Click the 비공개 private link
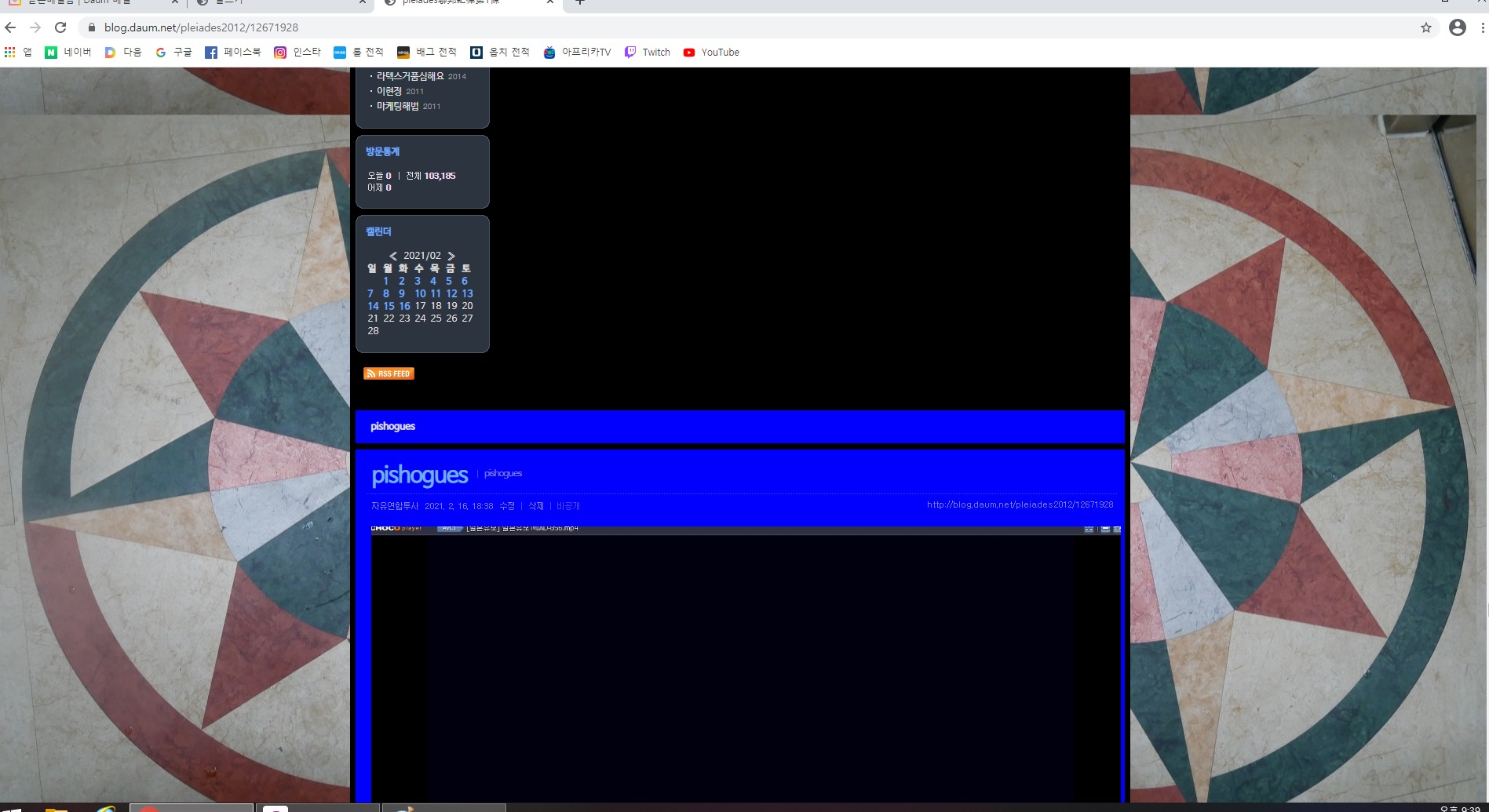Screen dimensions: 1489x812 [x=568, y=506]
